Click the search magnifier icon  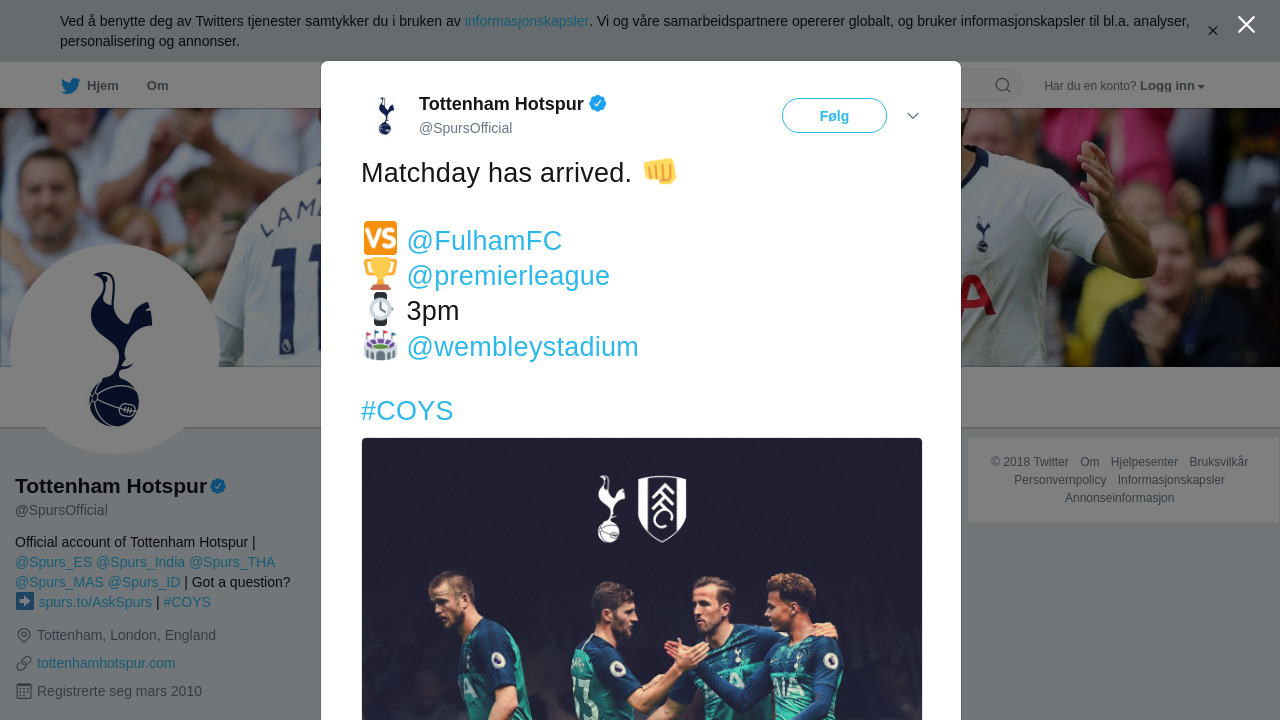[1002, 86]
